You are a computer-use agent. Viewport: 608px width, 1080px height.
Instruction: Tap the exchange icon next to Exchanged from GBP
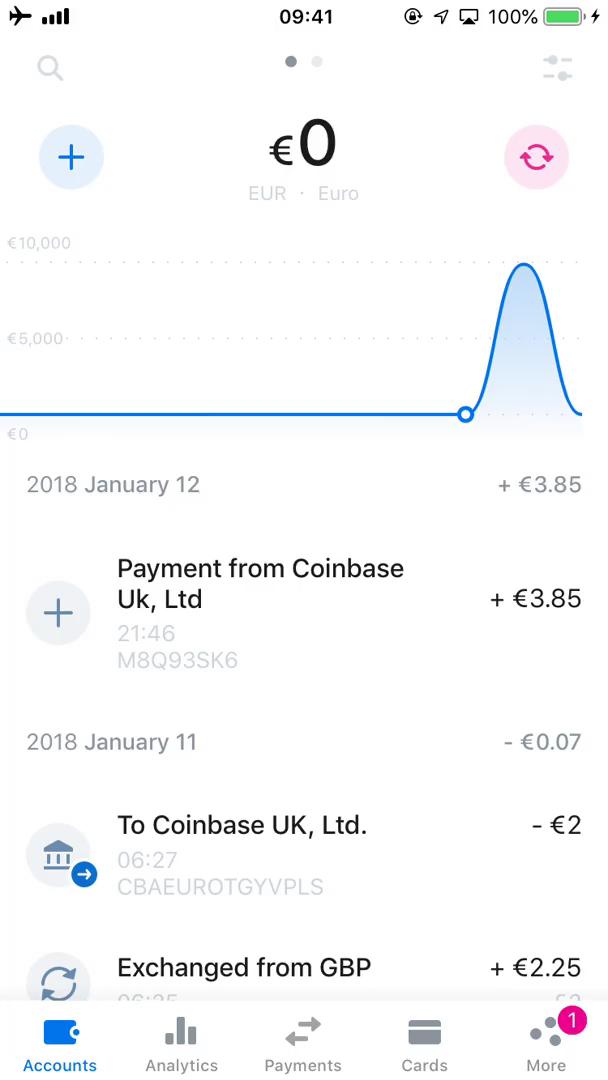tap(58, 985)
